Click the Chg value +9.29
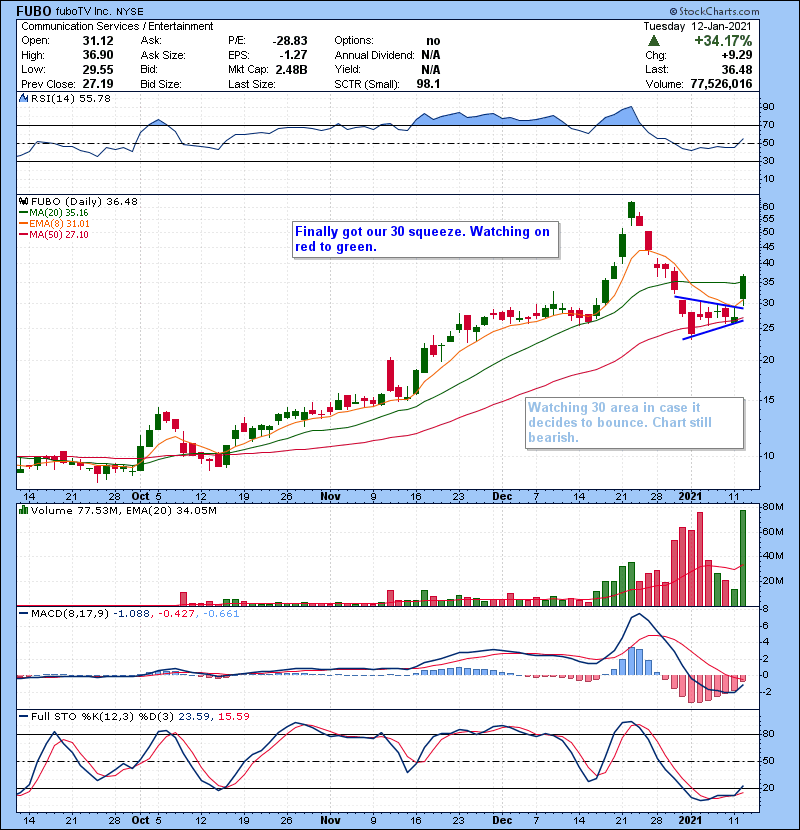This screenshot has width=800, height=830. (x=737, y=55)
